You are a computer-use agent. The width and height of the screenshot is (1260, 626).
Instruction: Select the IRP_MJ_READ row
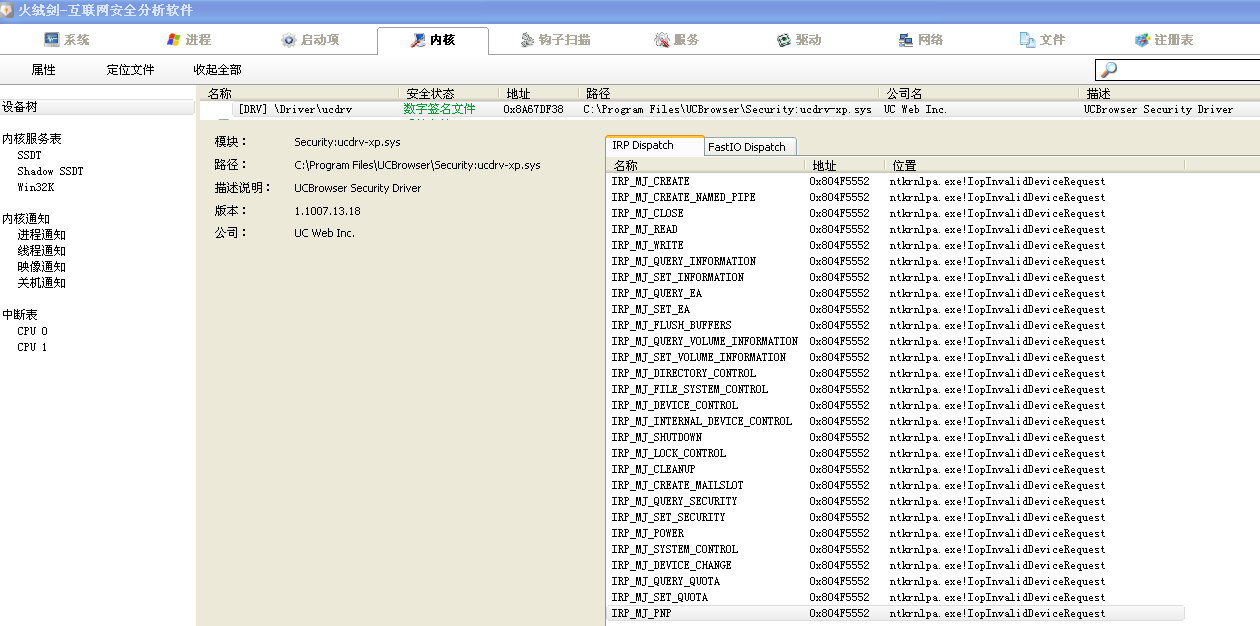895,229
